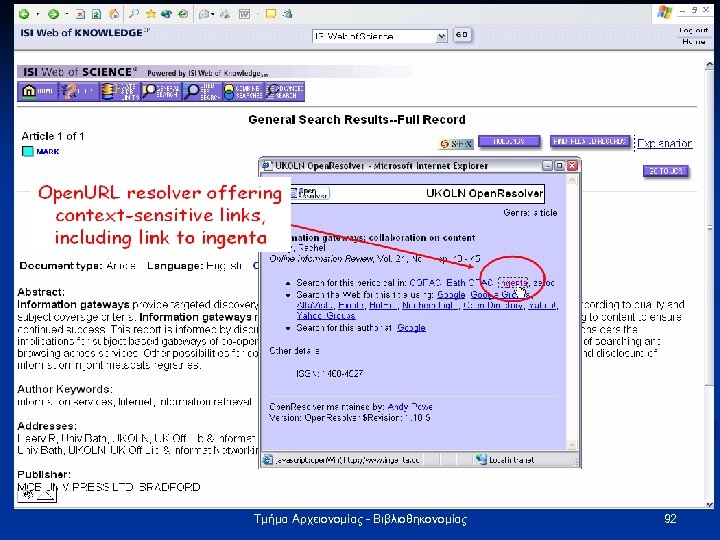Open the History icon in toolbar
The width and height of the screenshot is (720, 540).
click(183, 14)
